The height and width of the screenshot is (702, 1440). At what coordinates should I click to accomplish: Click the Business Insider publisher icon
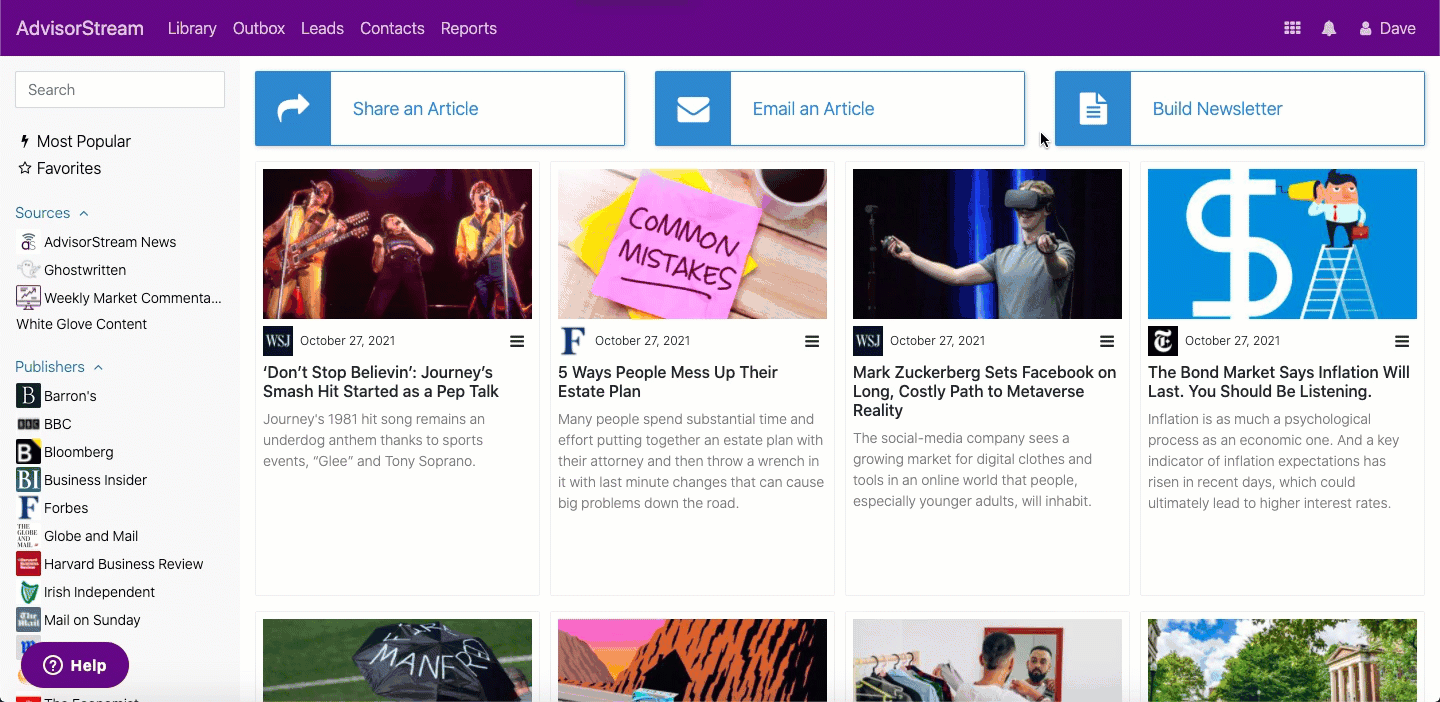28,480
